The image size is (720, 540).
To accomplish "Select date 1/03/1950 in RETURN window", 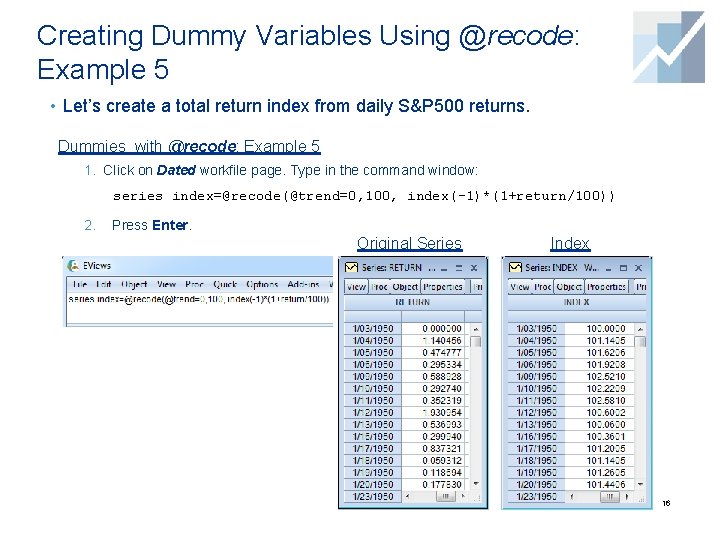I will [x=373, y=329].
